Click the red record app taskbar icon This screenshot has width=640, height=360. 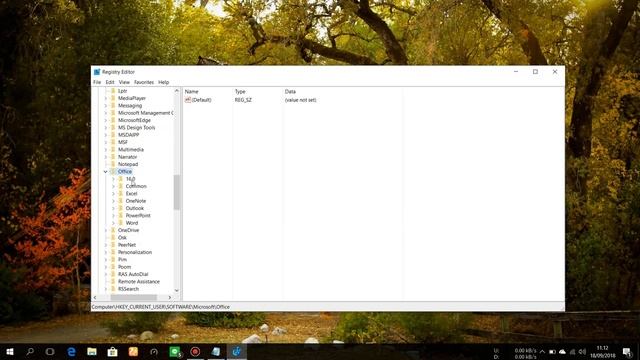195,351
